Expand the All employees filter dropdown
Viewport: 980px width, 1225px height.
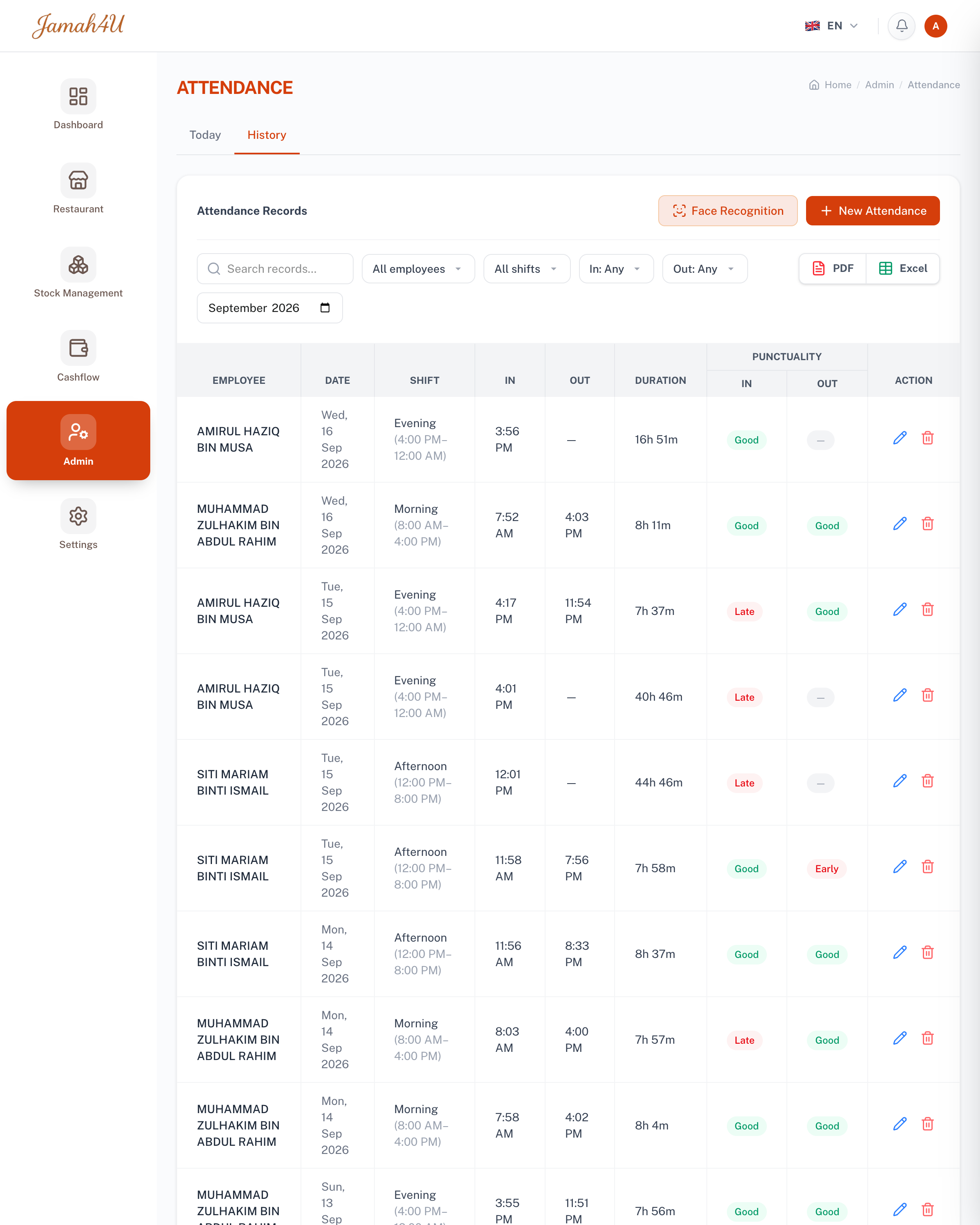coord(418,269)
